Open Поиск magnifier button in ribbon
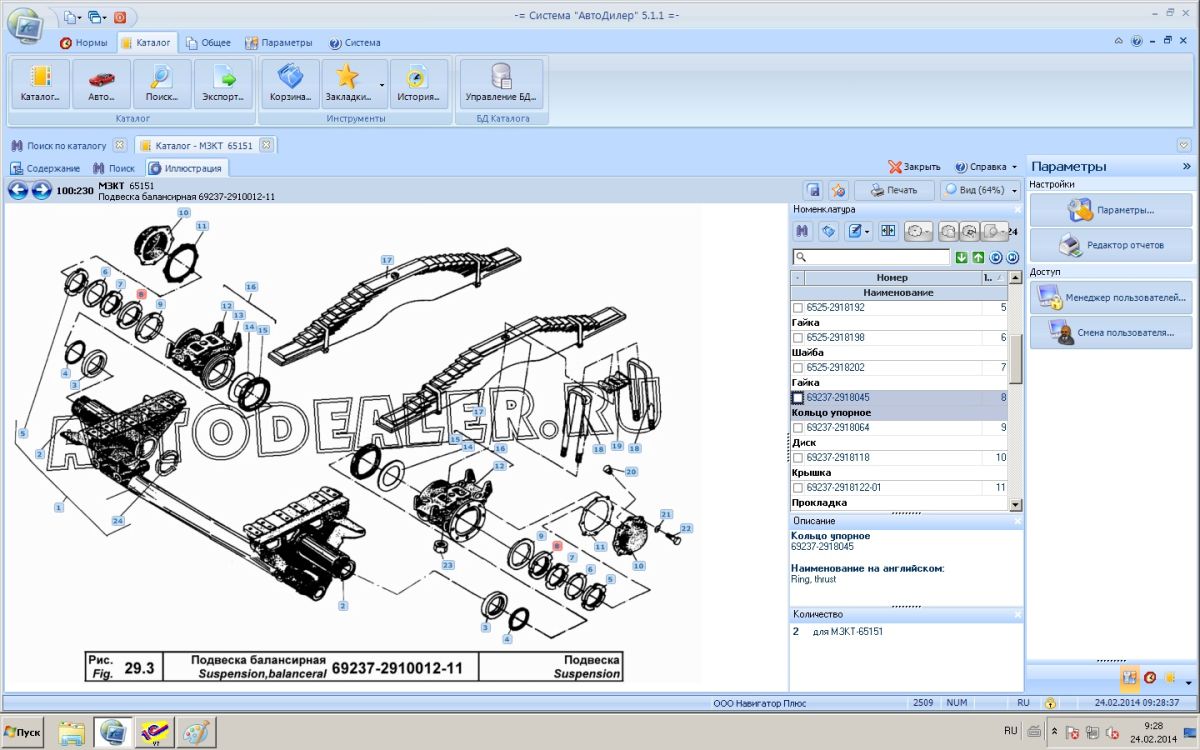 click(x=162, y=84)
